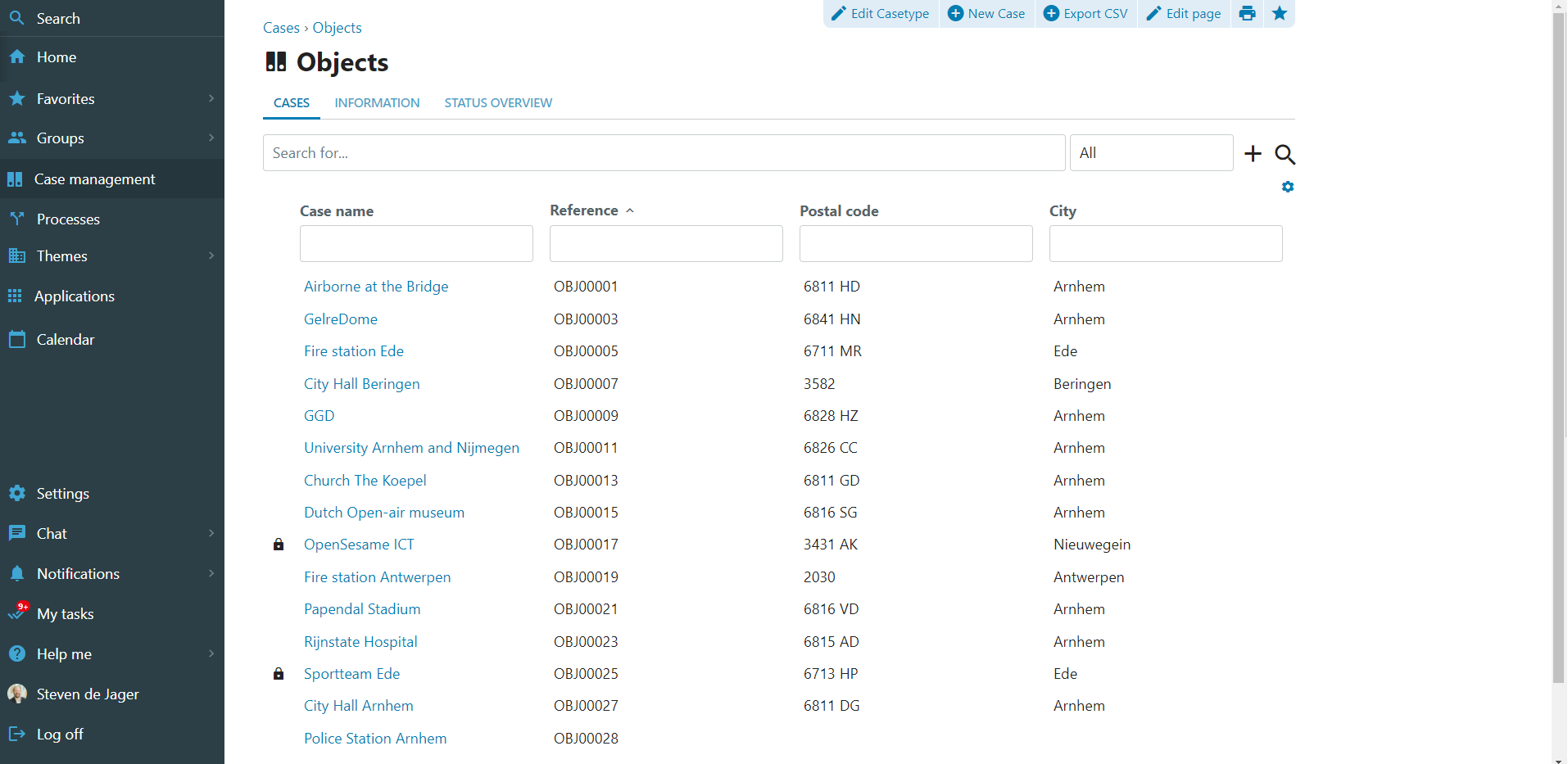Switch to the Status Overview tab
The height and width of the screenshot is (764, 1568).
(498, 103)
